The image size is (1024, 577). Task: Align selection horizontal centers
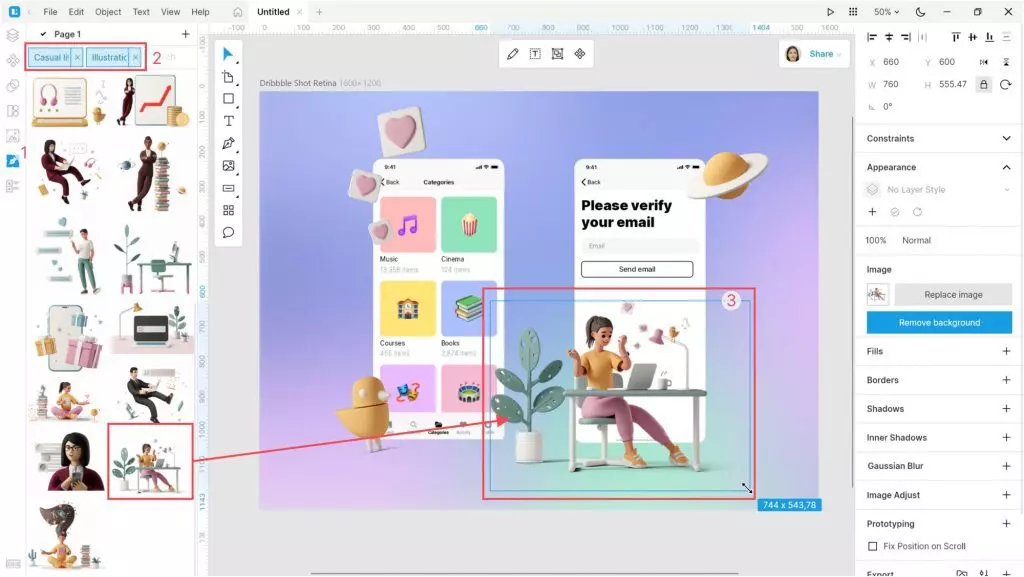click(889, 37)
